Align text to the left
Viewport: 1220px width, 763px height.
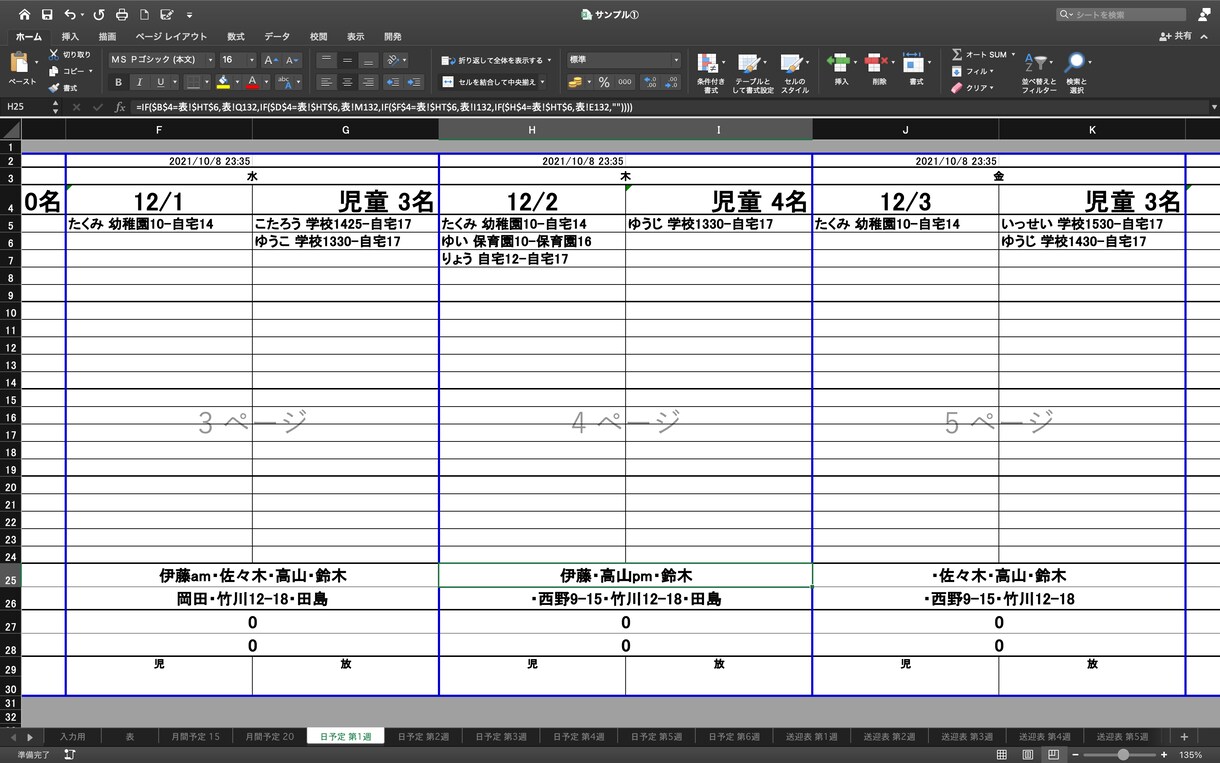(327, 82)
